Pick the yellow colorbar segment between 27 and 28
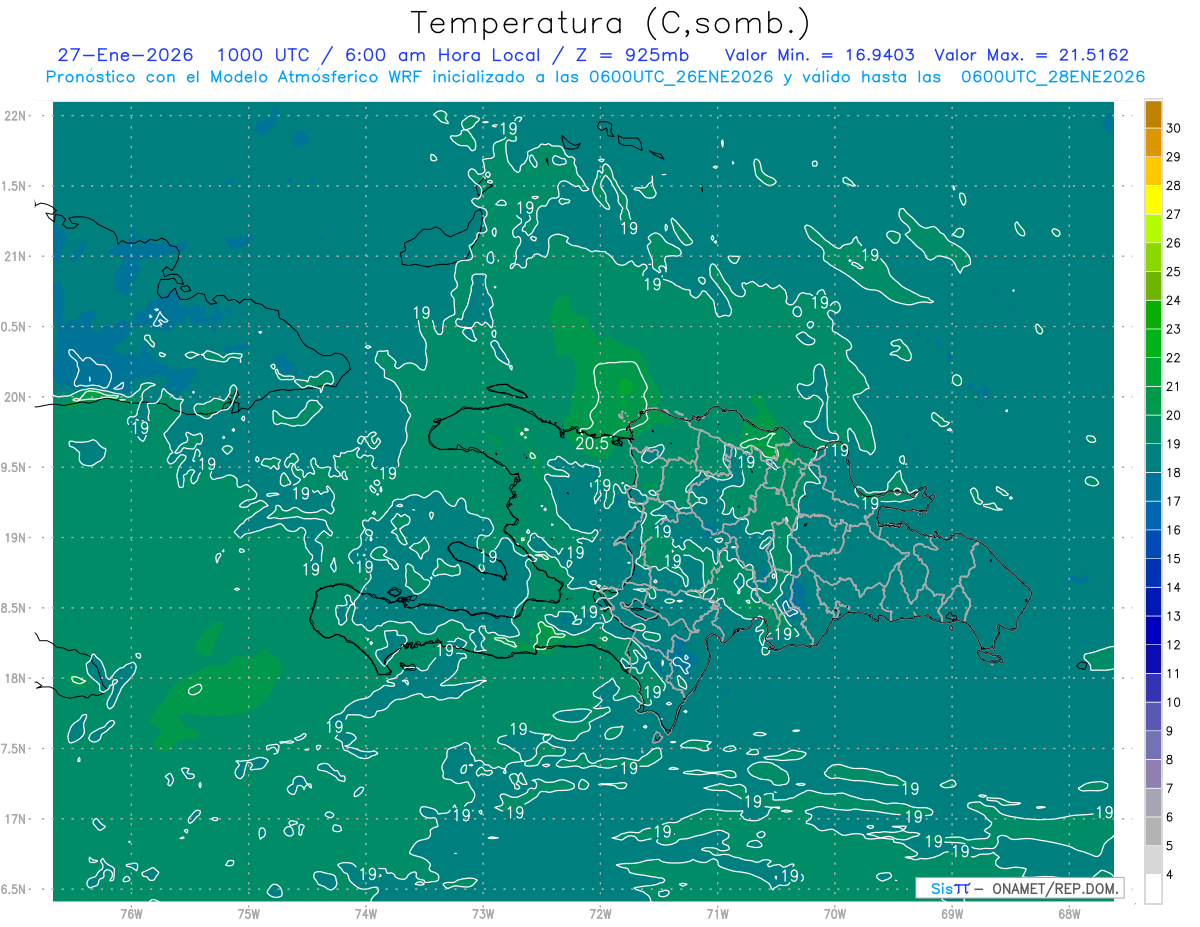This screenshot has width=1200, height=927. click(x=1153, y=200)
